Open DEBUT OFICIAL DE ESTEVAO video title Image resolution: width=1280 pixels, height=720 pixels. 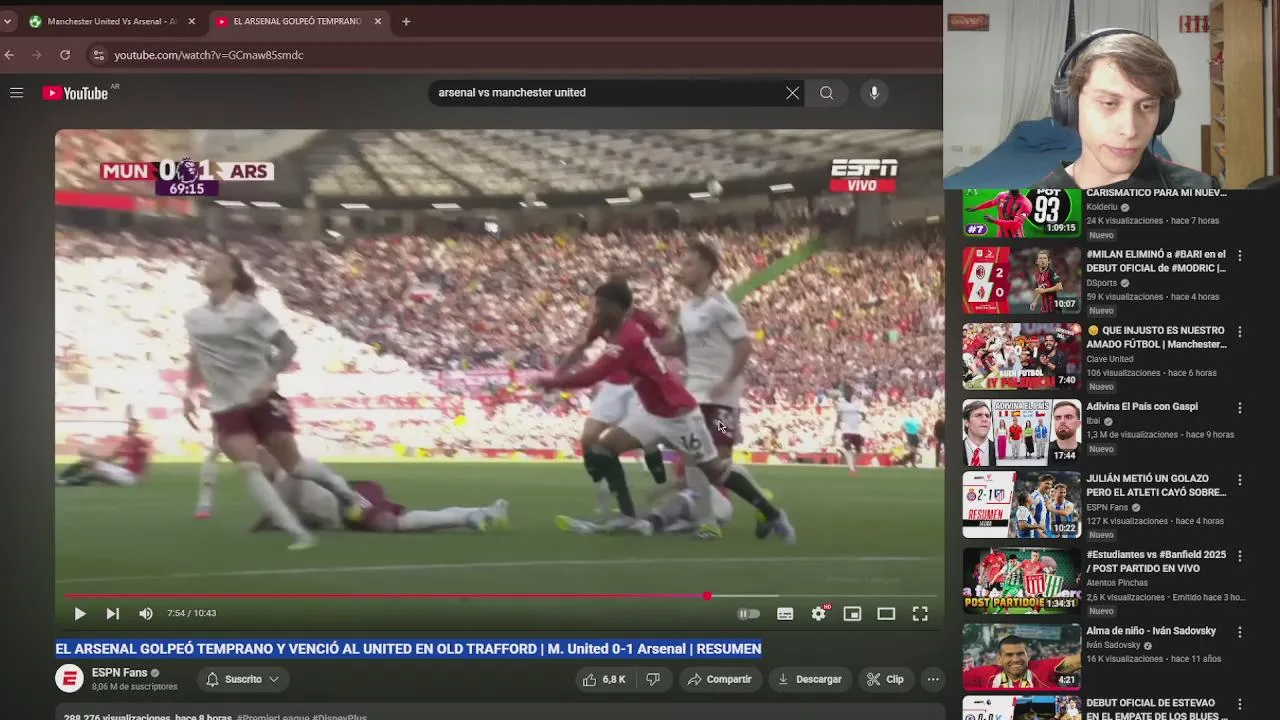pyautogui.click(x=1156, y=709)
